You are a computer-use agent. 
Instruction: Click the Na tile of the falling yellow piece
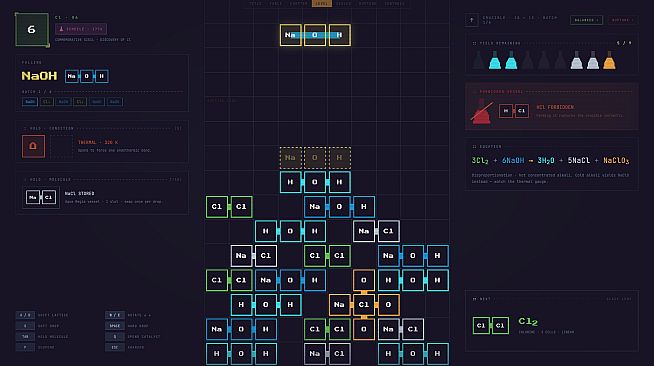tap(291, 35)
